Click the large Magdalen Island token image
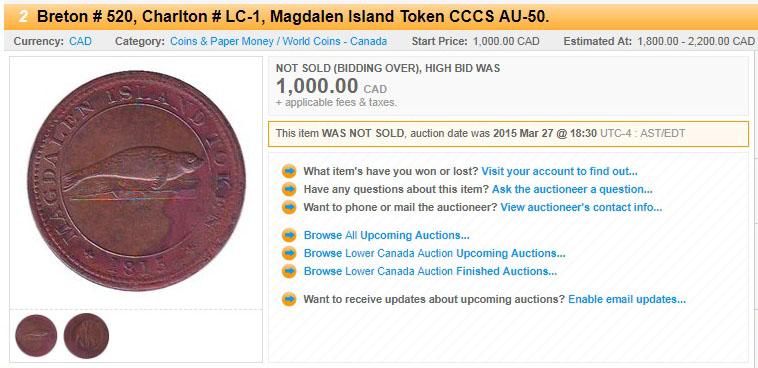 (x=136, y=180)
